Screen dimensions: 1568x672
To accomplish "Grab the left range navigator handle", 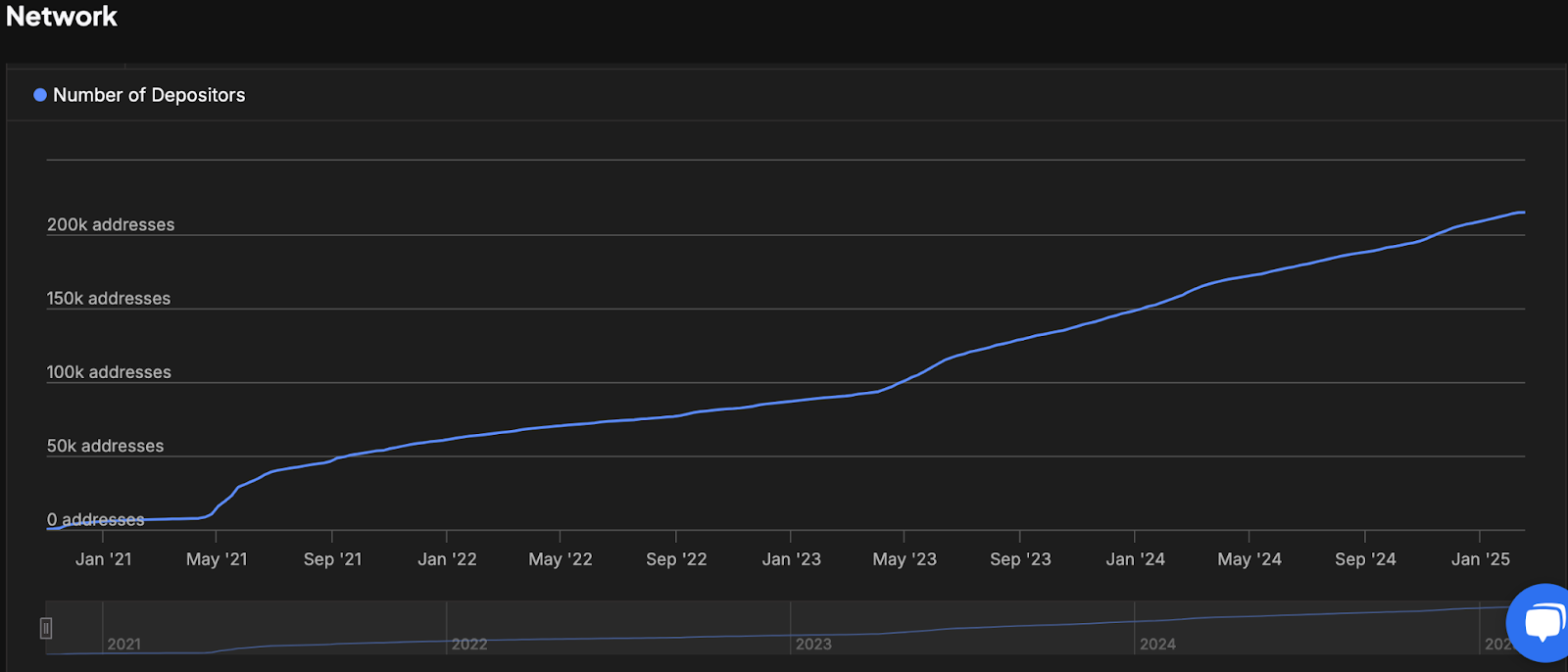I will pyautogui.click(x=46, y=628).
